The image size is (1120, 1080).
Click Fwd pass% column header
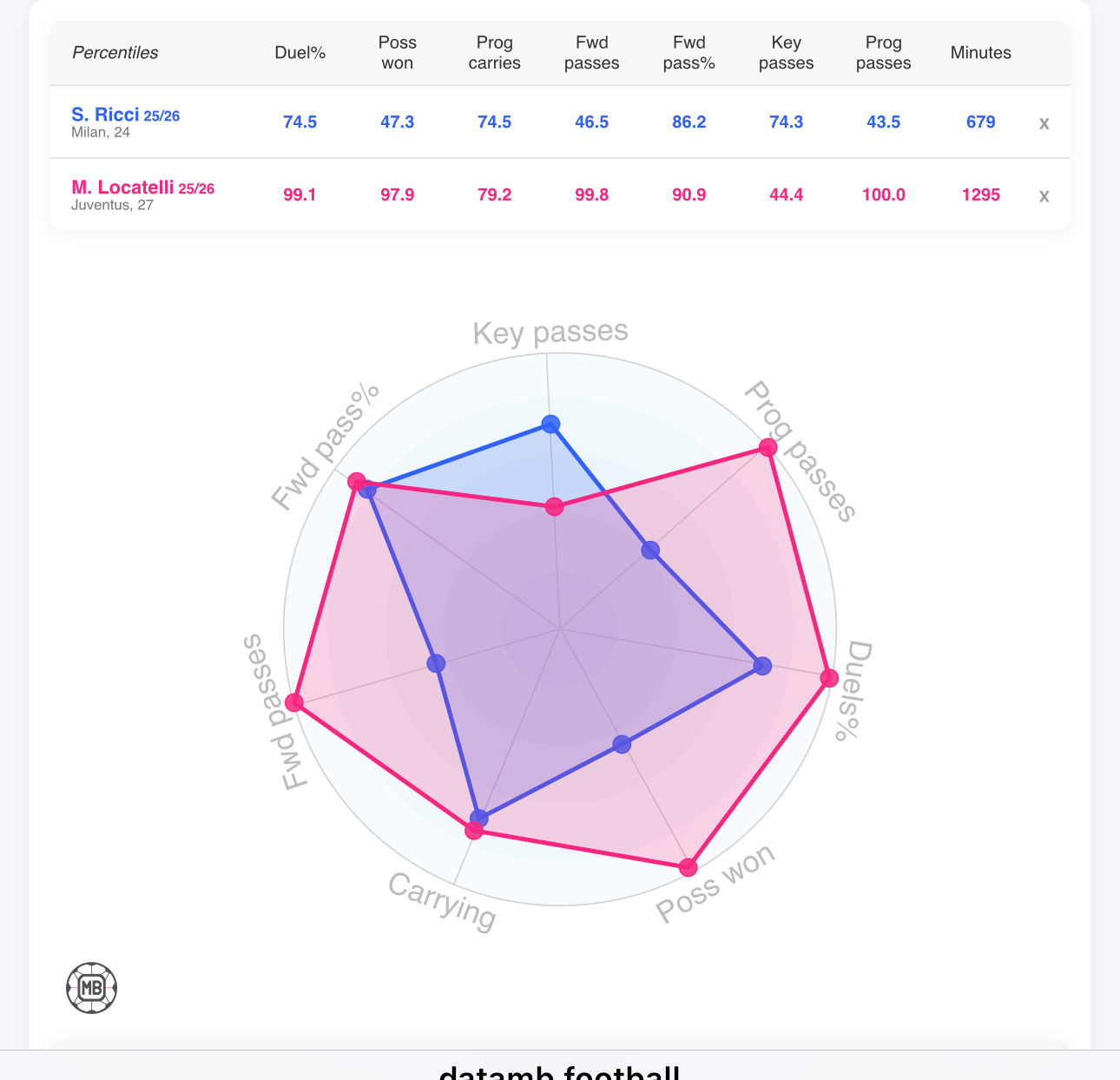(688, 53)
